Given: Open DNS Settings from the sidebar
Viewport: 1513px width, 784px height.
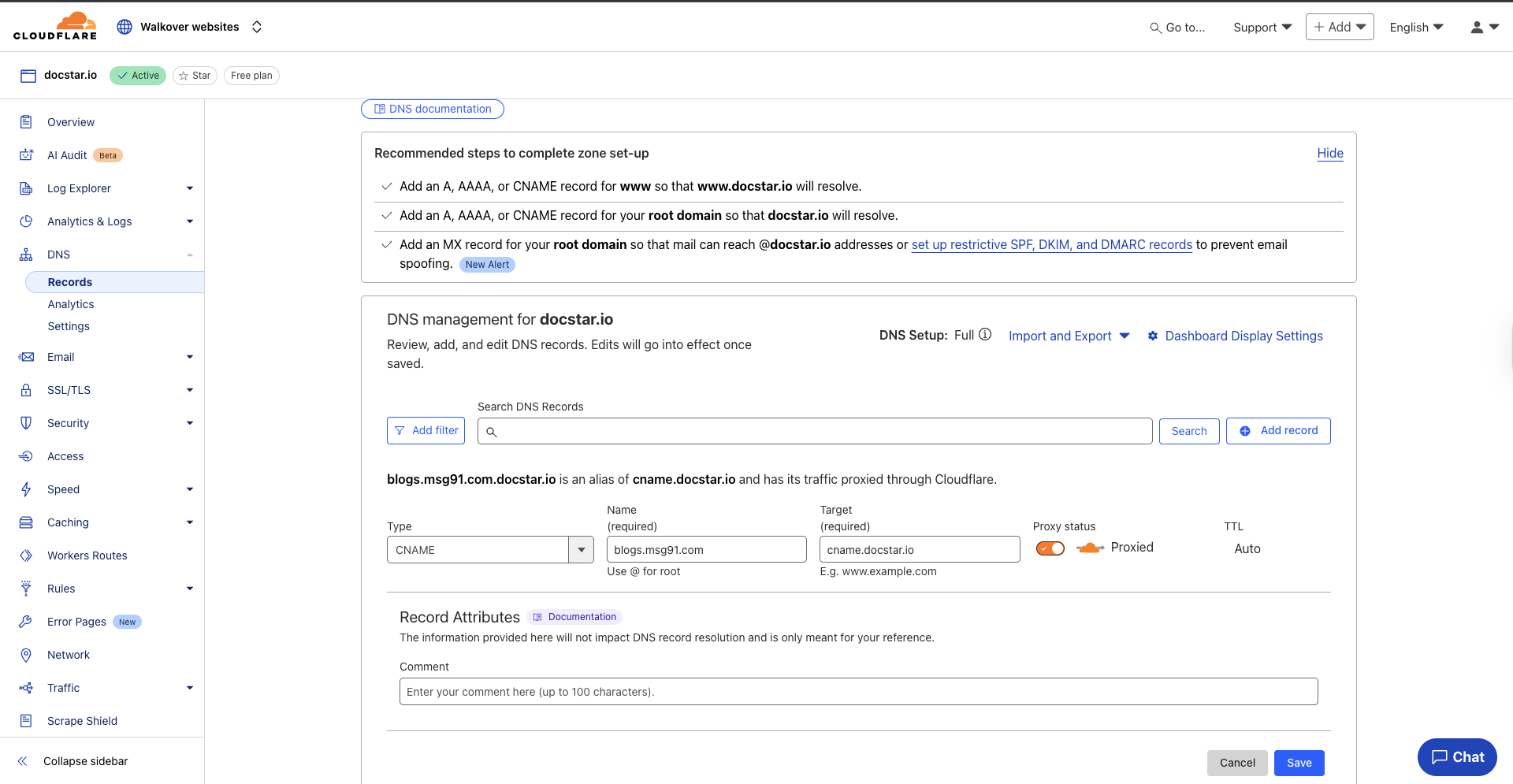Looking at the screenshot, I should point(69,325).
